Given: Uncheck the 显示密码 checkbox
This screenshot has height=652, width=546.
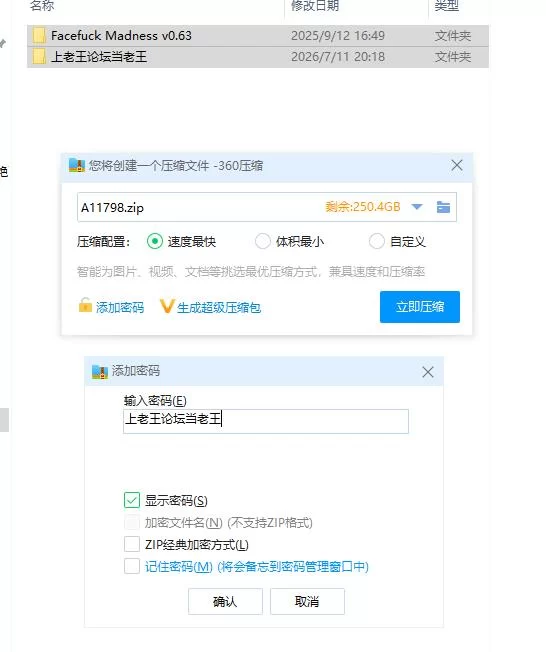Looking at the screenshot, I should coord(132,500).
